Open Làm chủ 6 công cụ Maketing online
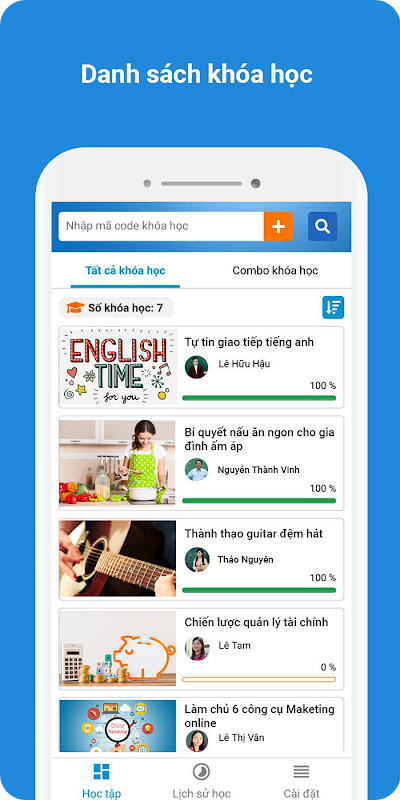Image resolution: width=400 pixels, height=800 pixels. pos(259,716)
